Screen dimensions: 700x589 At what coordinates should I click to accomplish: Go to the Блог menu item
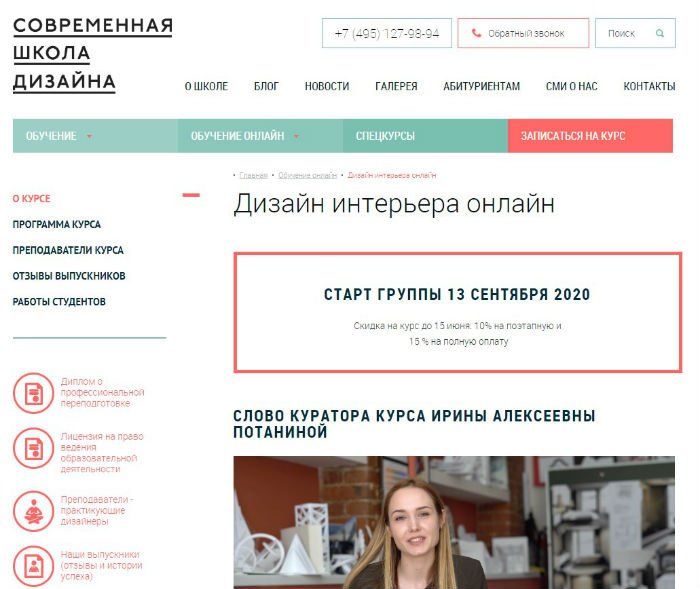(x=266, y=86)
